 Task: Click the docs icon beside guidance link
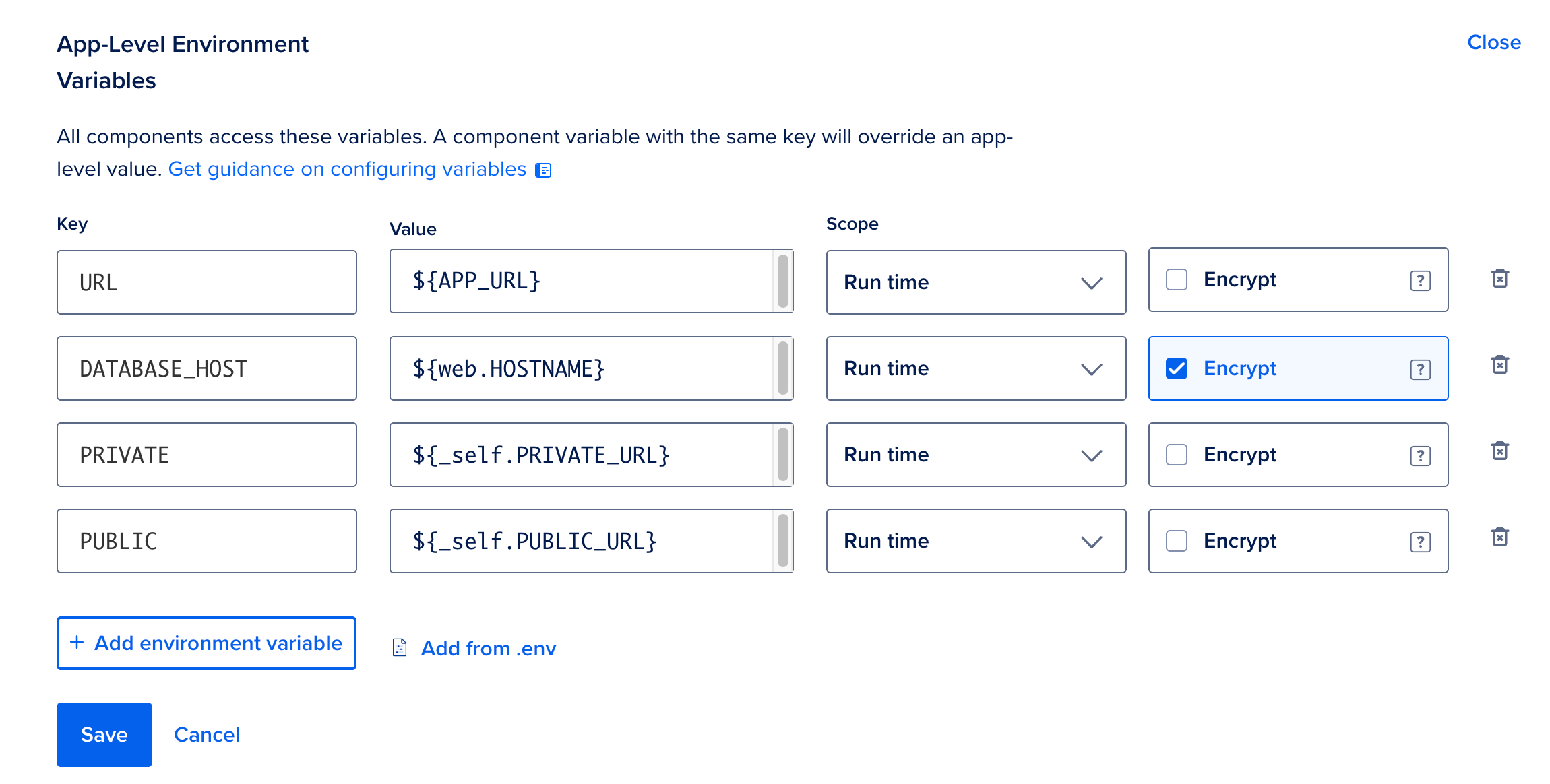(543, 170)
